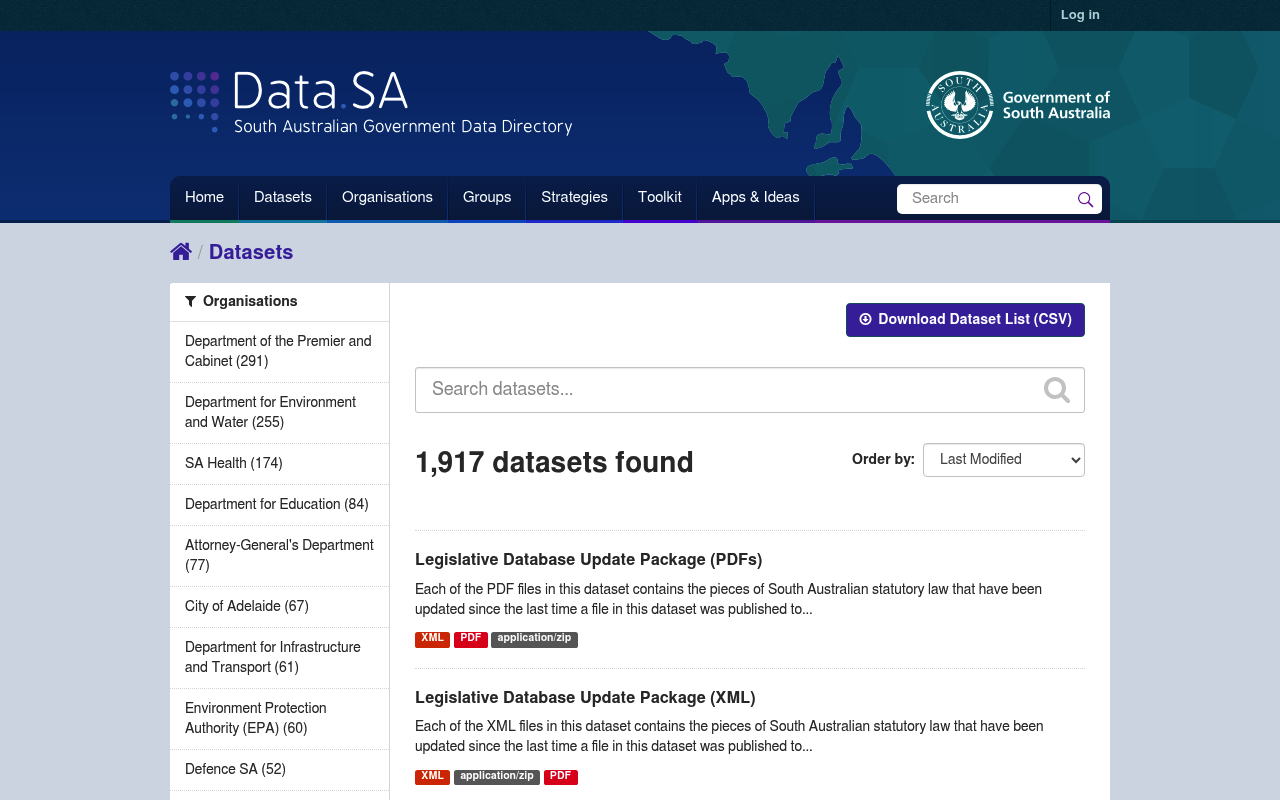Viewport: 1280px width, 800px height.
Task: Click application/zip tag under the PDFs dataset
Action: pos(534,639)
